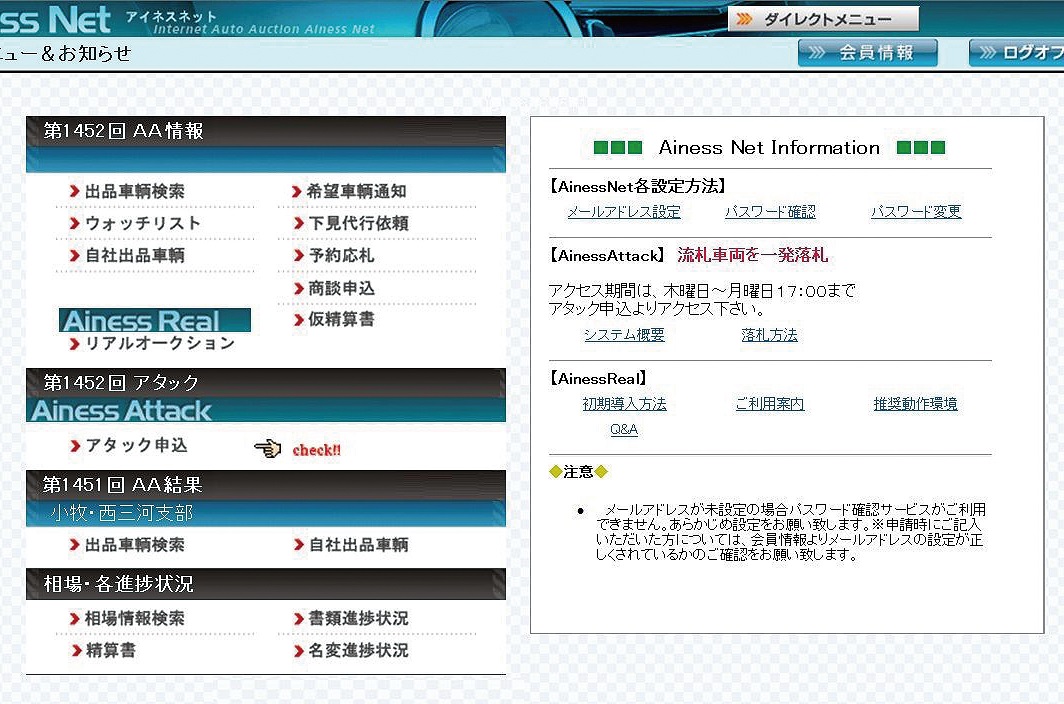Open the ウォッチリスト menu item
Image resolution: width=1064 pixels, height=704 pixels.
pos(135,223)
